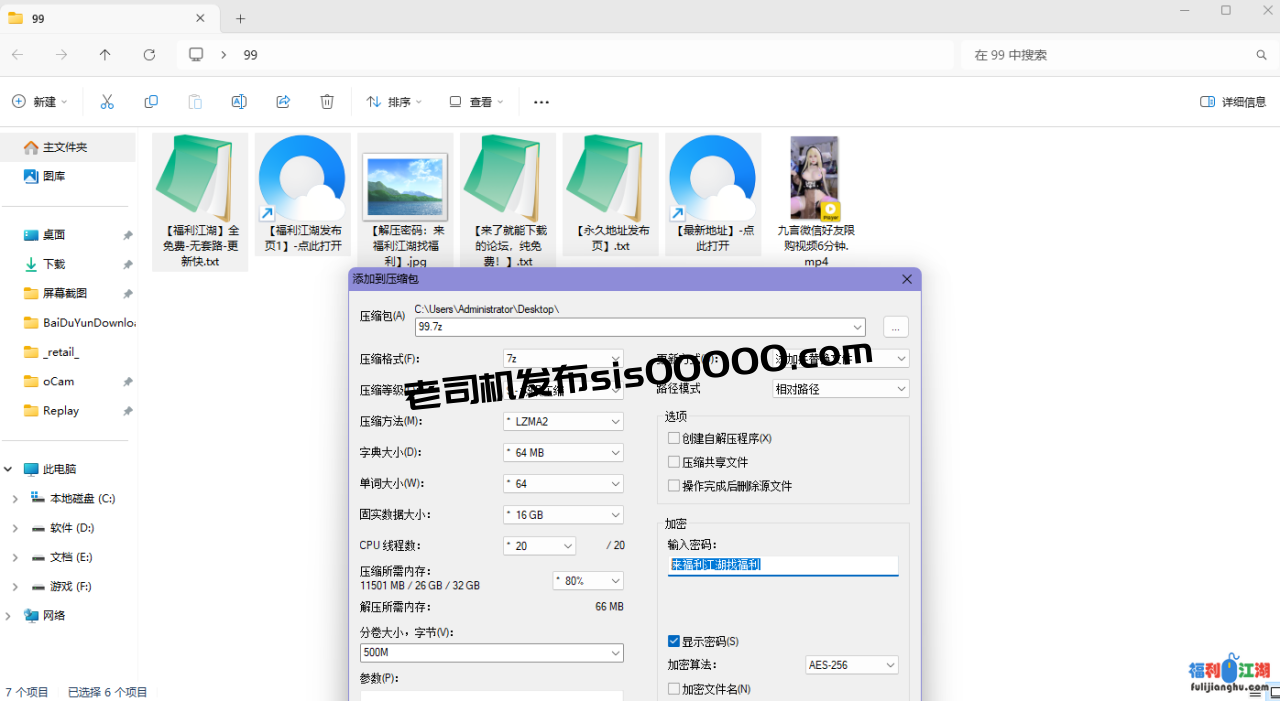
Task: Click the Rename icon in toolbar
Action: click(239, 102)
